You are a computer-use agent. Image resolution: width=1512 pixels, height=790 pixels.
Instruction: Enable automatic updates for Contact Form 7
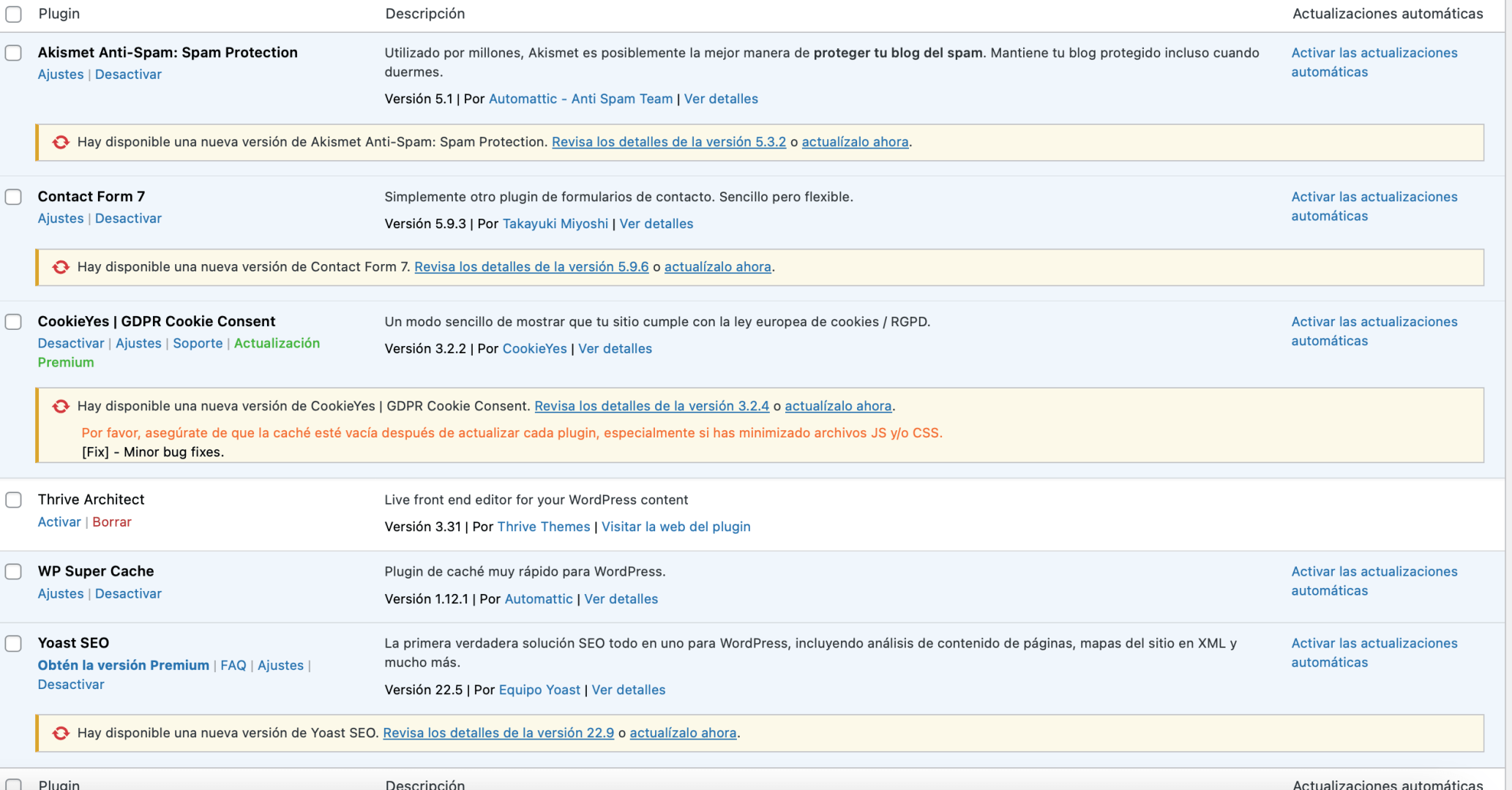[1374, 206]
